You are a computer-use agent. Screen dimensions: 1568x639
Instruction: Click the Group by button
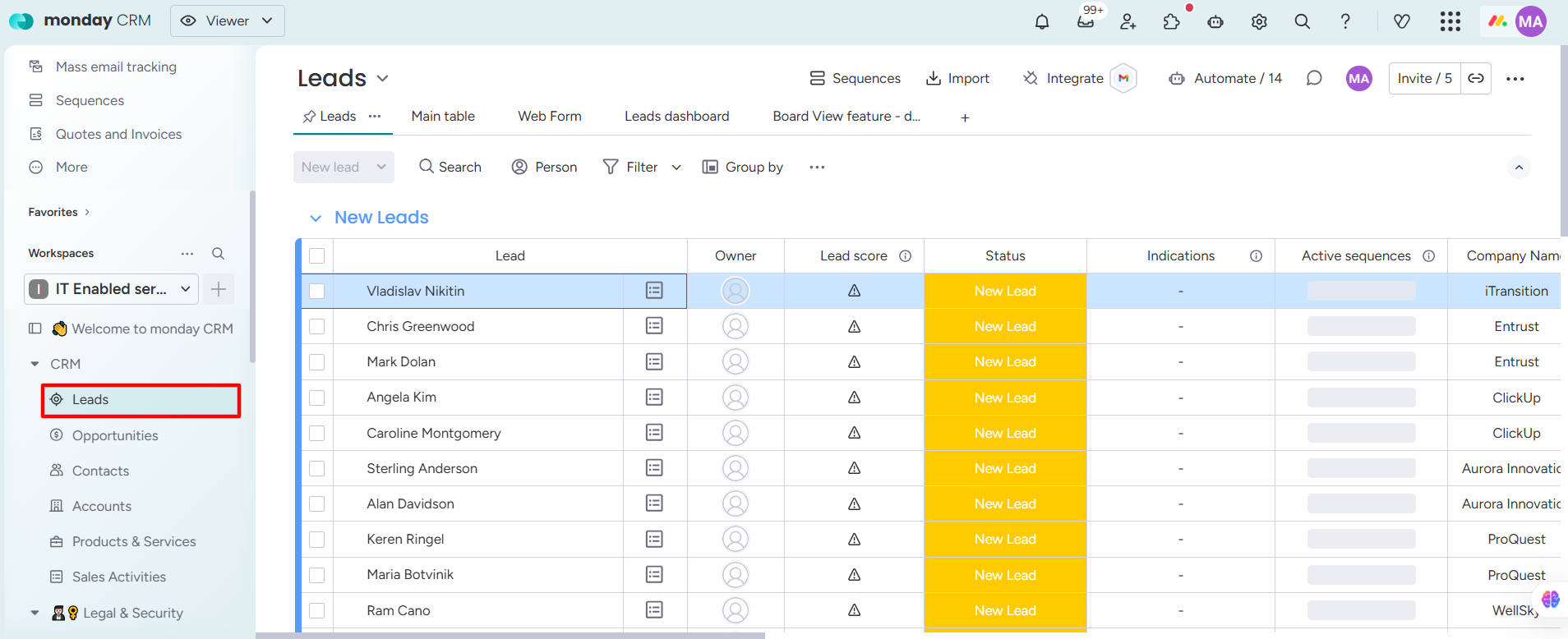742,168
